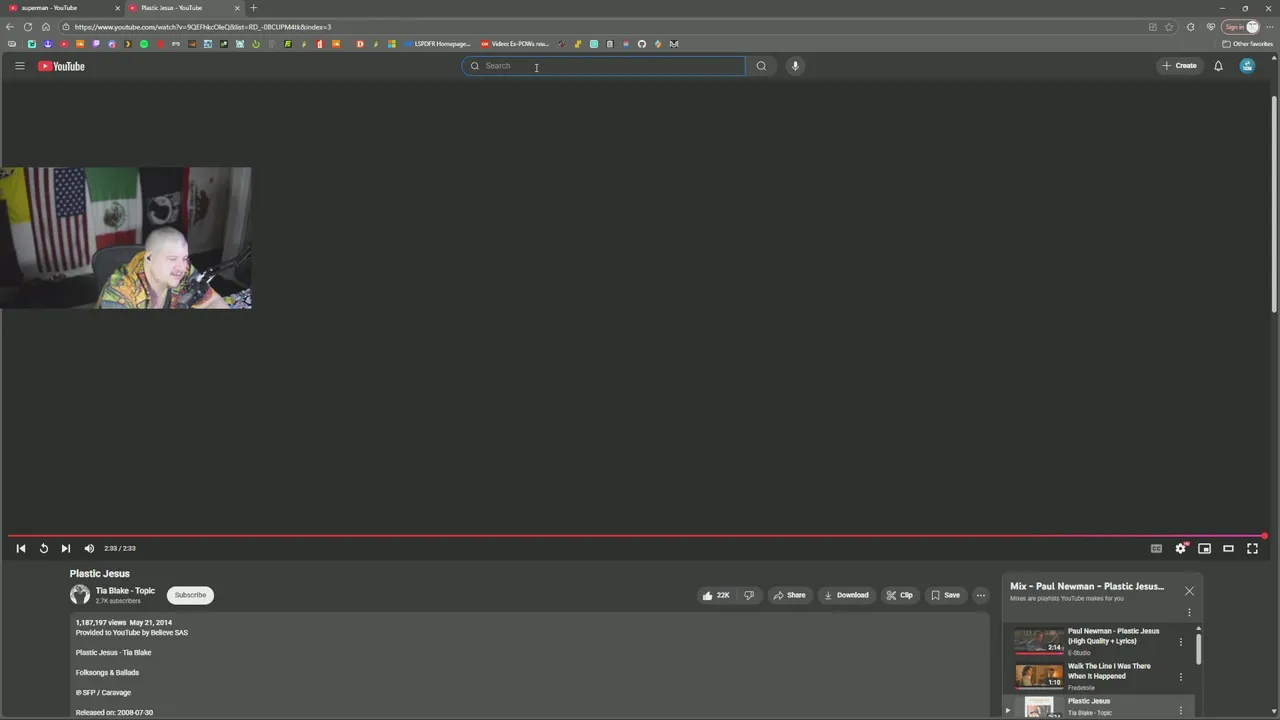Replay the finished video
The height and width of the screenshot is (720, 1280).
pos(43,548)
